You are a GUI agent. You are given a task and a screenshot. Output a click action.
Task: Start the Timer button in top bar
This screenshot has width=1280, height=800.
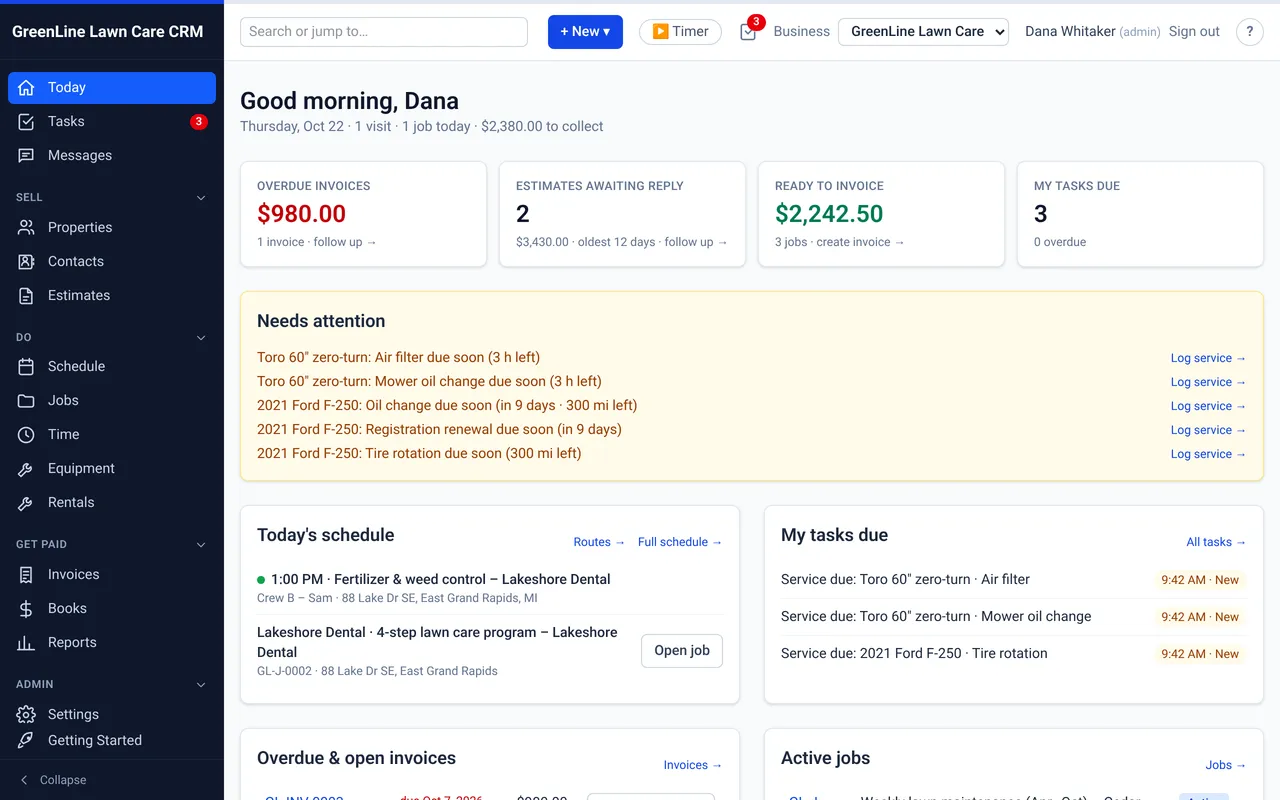click(680, 32)
